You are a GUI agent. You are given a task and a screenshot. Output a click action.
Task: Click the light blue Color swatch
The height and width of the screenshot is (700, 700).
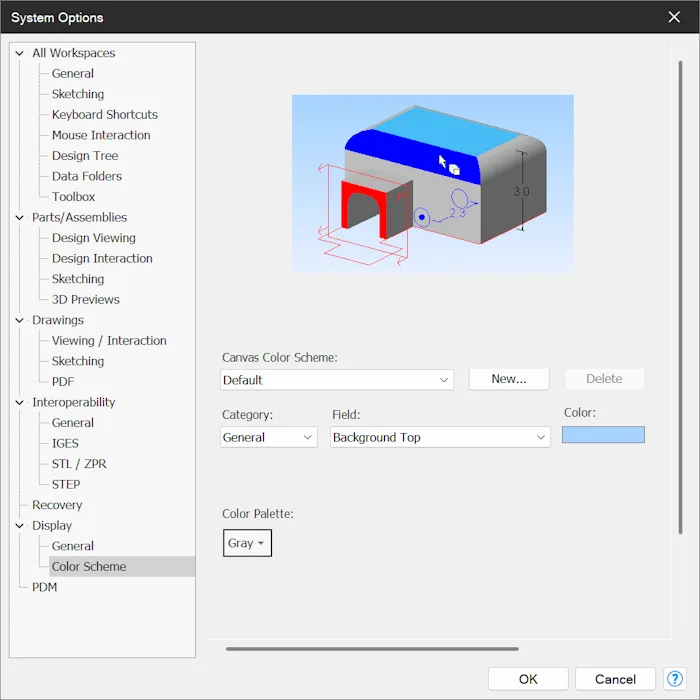(x=603, y=434)
